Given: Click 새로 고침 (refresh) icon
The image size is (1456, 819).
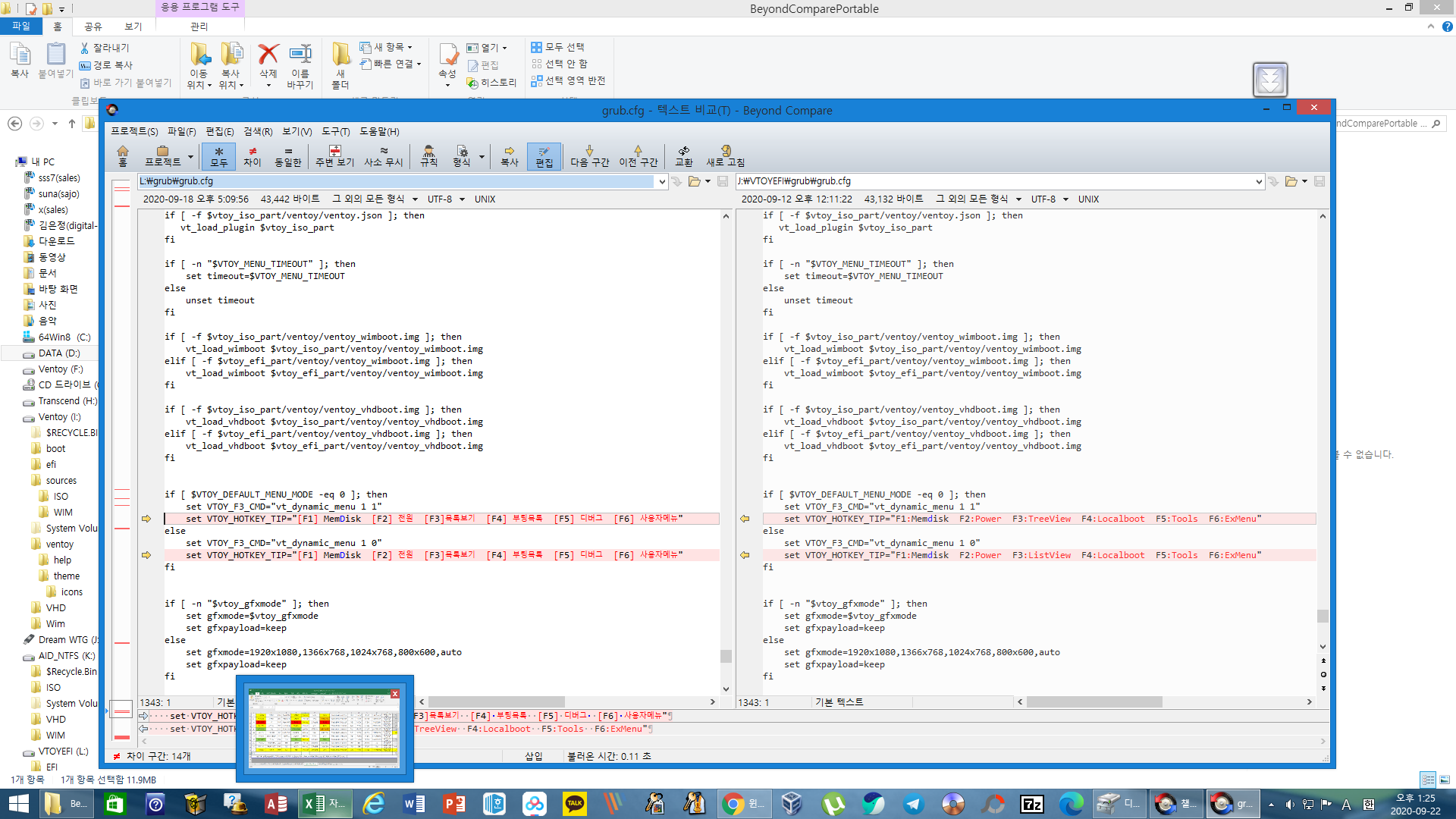Looking at the screenshot, I should 726,155.
